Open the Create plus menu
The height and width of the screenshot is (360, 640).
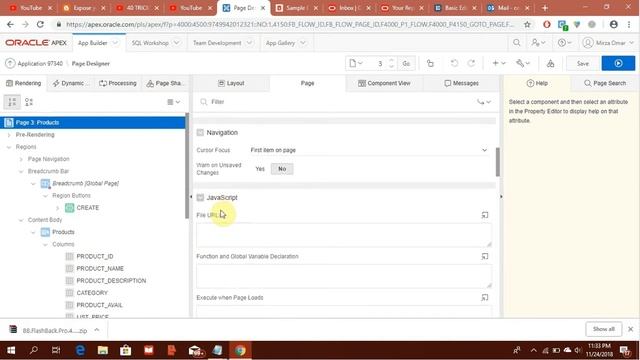click(x=498, y=63)
